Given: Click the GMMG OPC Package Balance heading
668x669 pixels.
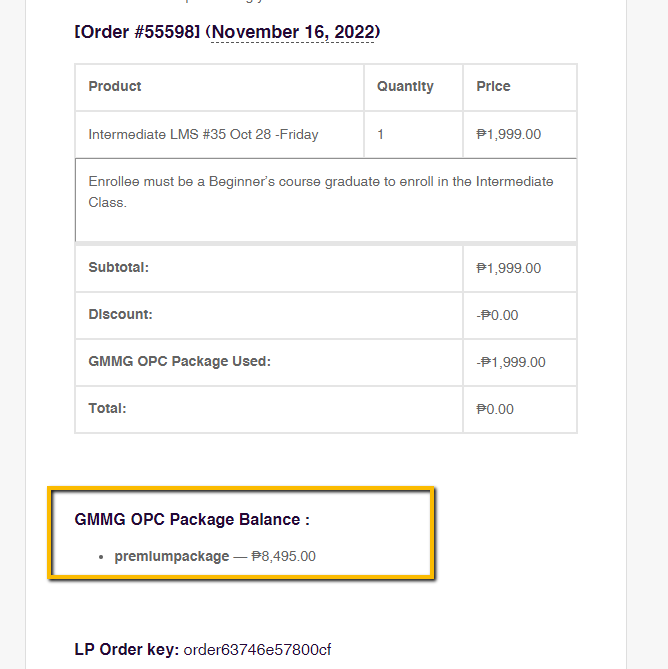Looking at the screenshot, I should pyautogui.click(x=192, y=520).
